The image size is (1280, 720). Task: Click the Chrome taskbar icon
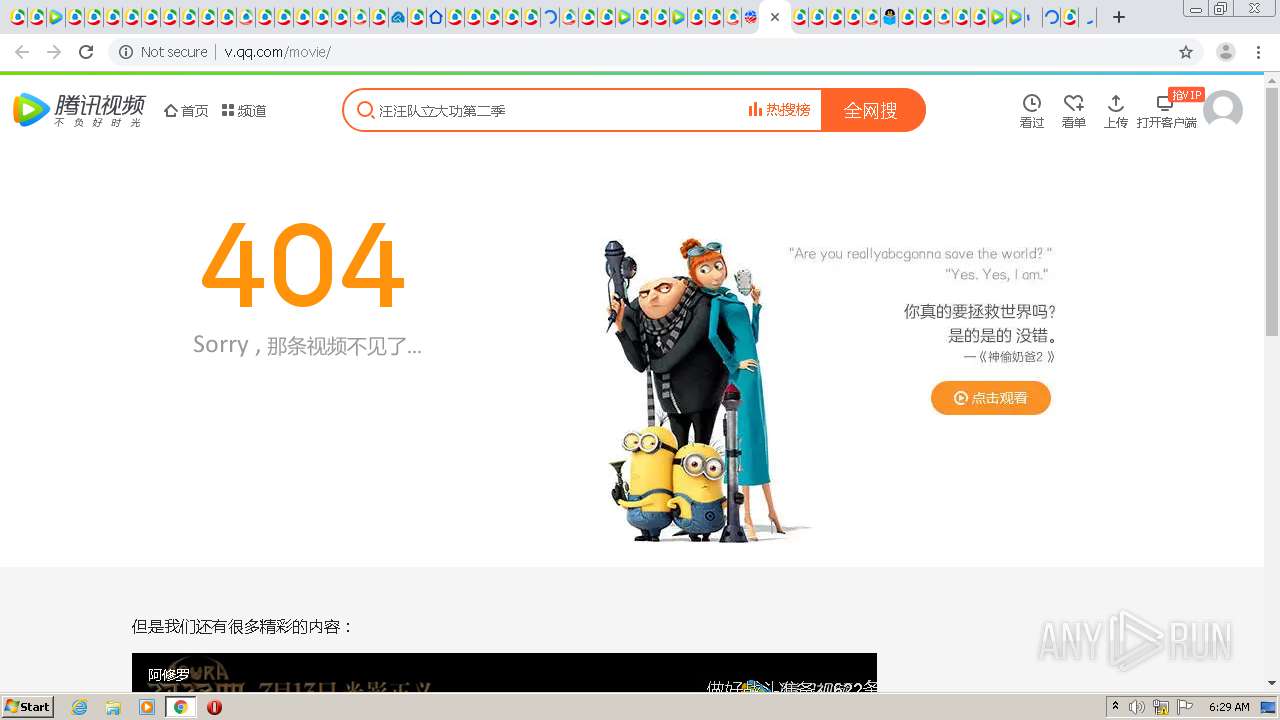181,707
